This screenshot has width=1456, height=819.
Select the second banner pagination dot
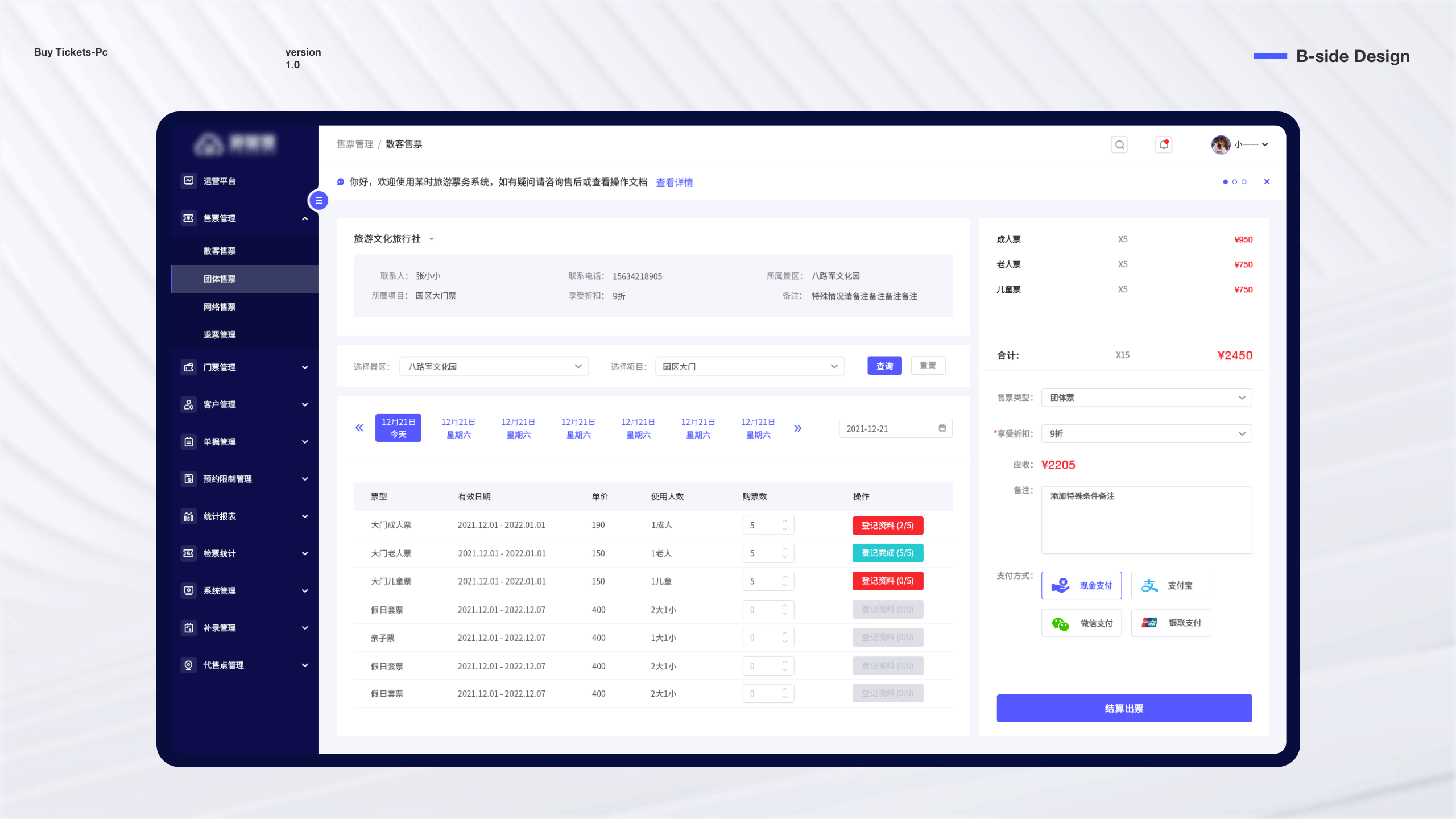(1235, 182)
